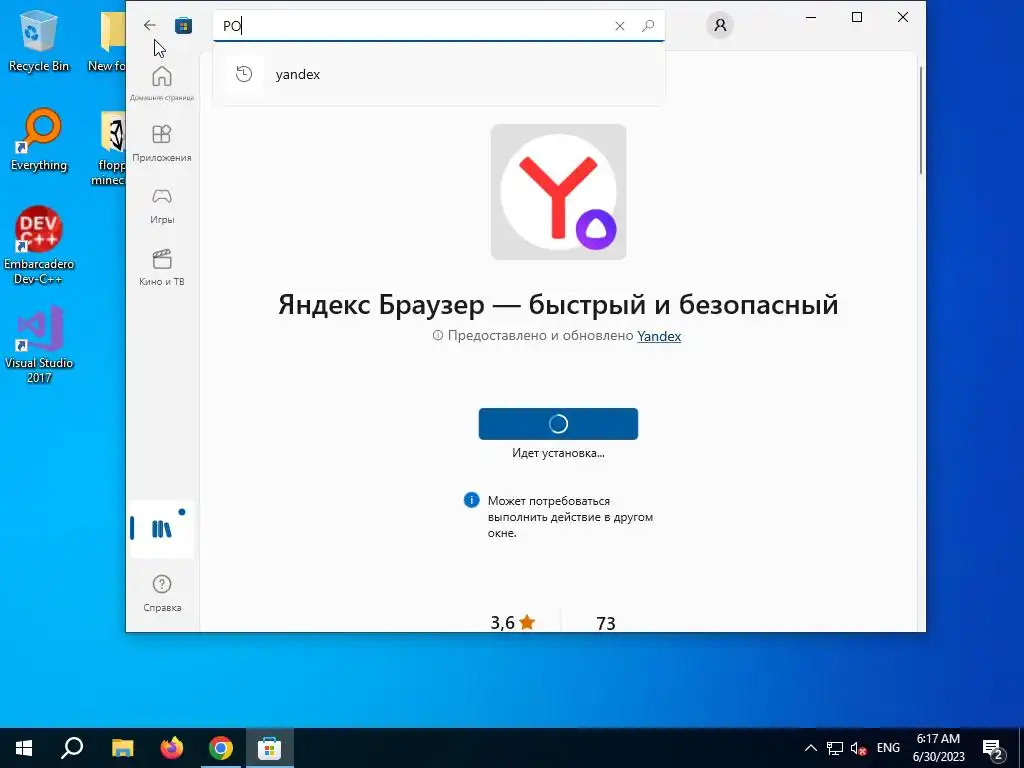Click the Яндекс Браузер app title

pyautogui.click(x=558, y=304)
